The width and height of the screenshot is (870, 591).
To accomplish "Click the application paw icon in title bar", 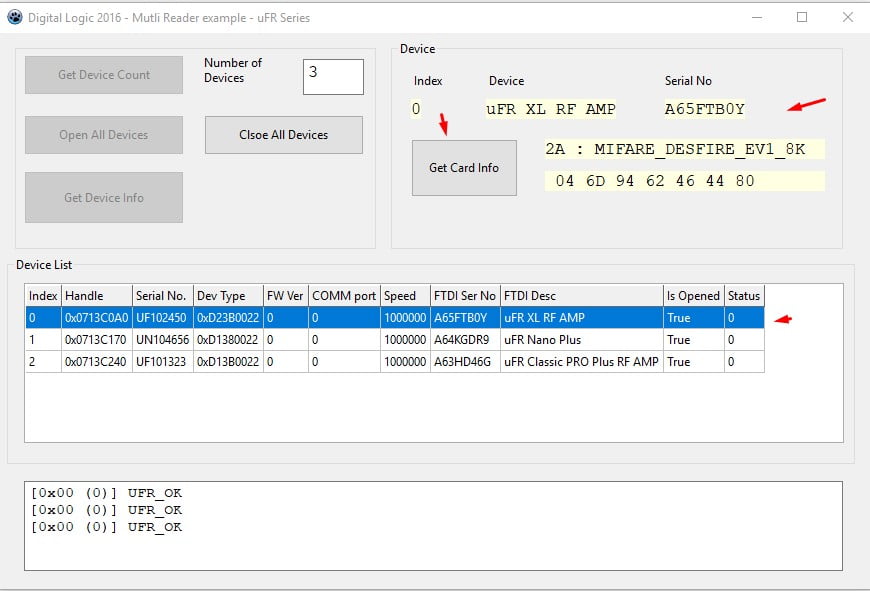I will tap(14, 17).
